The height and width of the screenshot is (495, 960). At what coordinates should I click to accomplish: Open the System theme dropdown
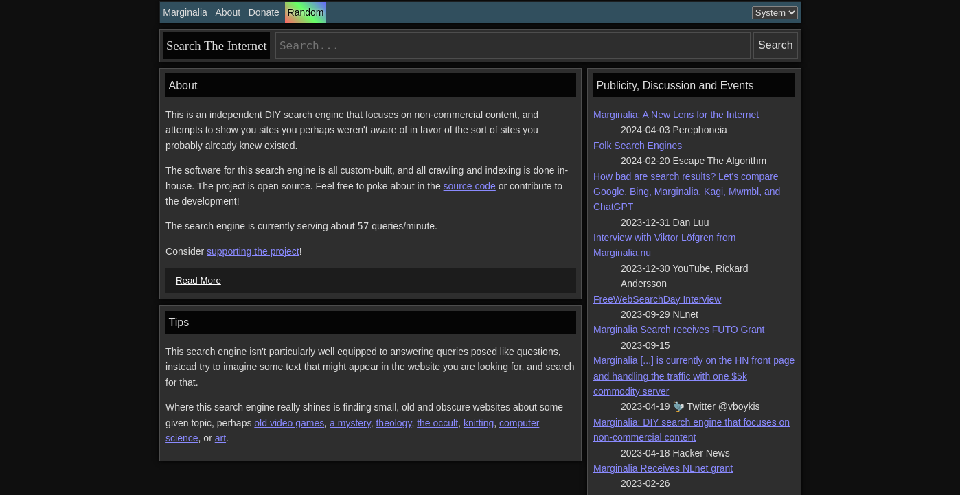click(774, 13)
